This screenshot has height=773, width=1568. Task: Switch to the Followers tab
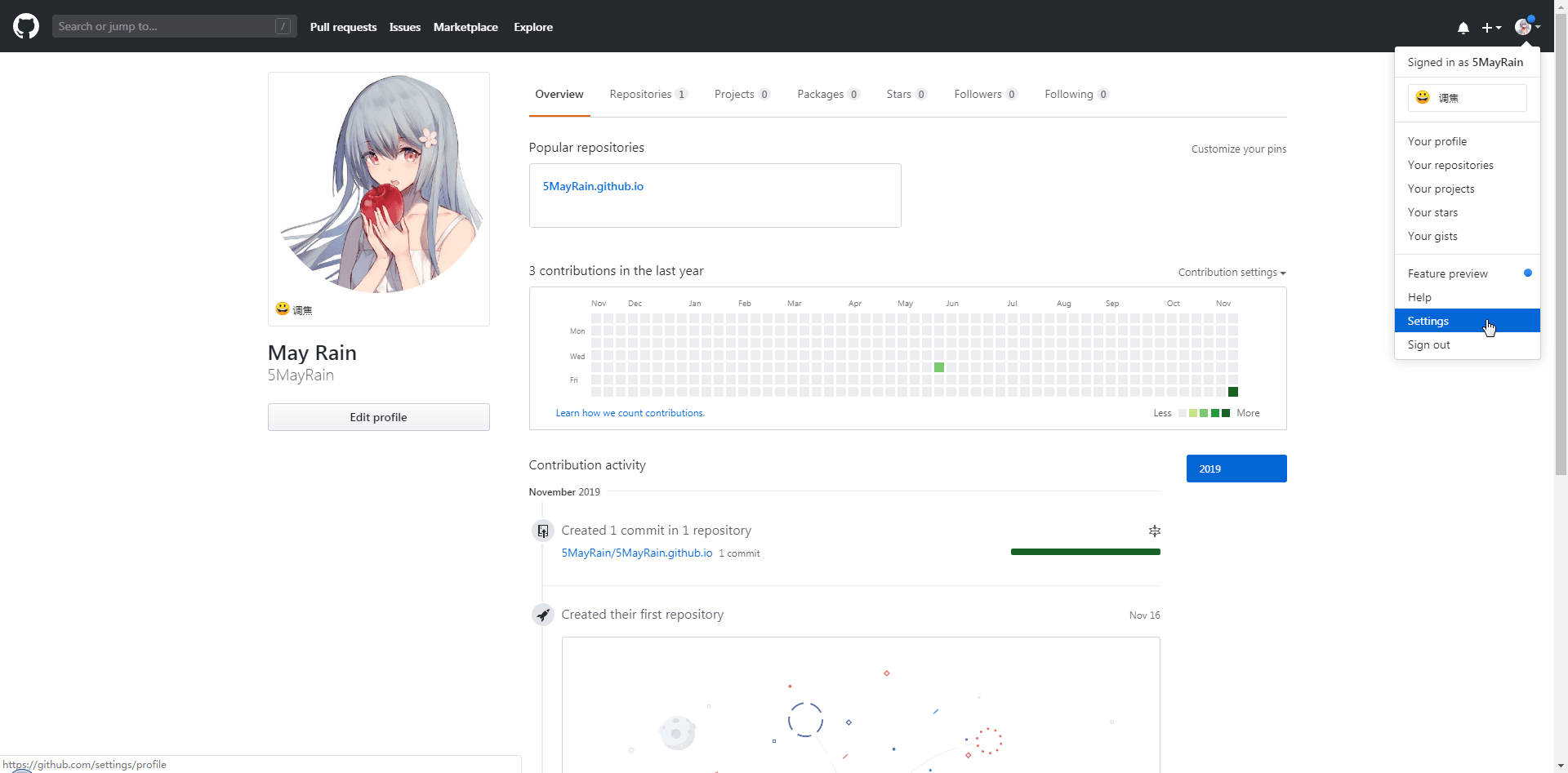986,95
